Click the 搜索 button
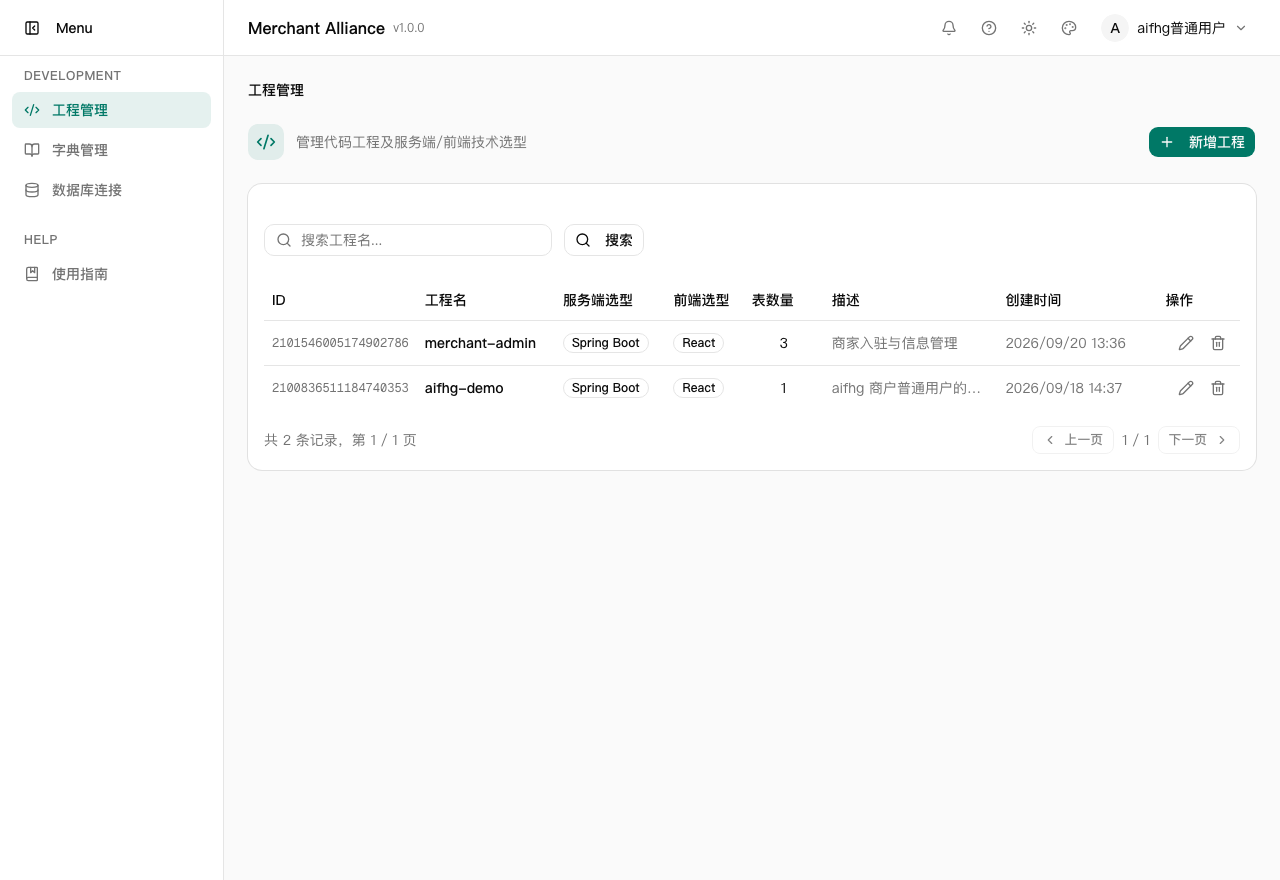 [x=604, y=240]
